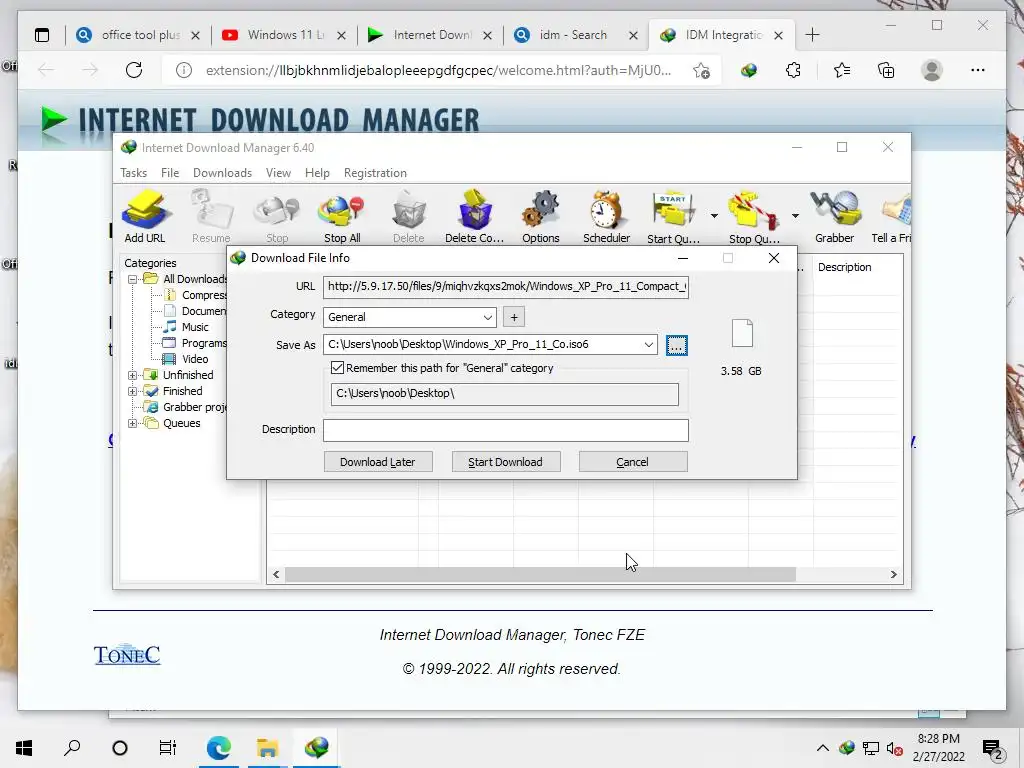Image resolution: width=1024 pixels, height=768 pixels.
Task: Select Grabber projects in tree
Action: (185, 408)
